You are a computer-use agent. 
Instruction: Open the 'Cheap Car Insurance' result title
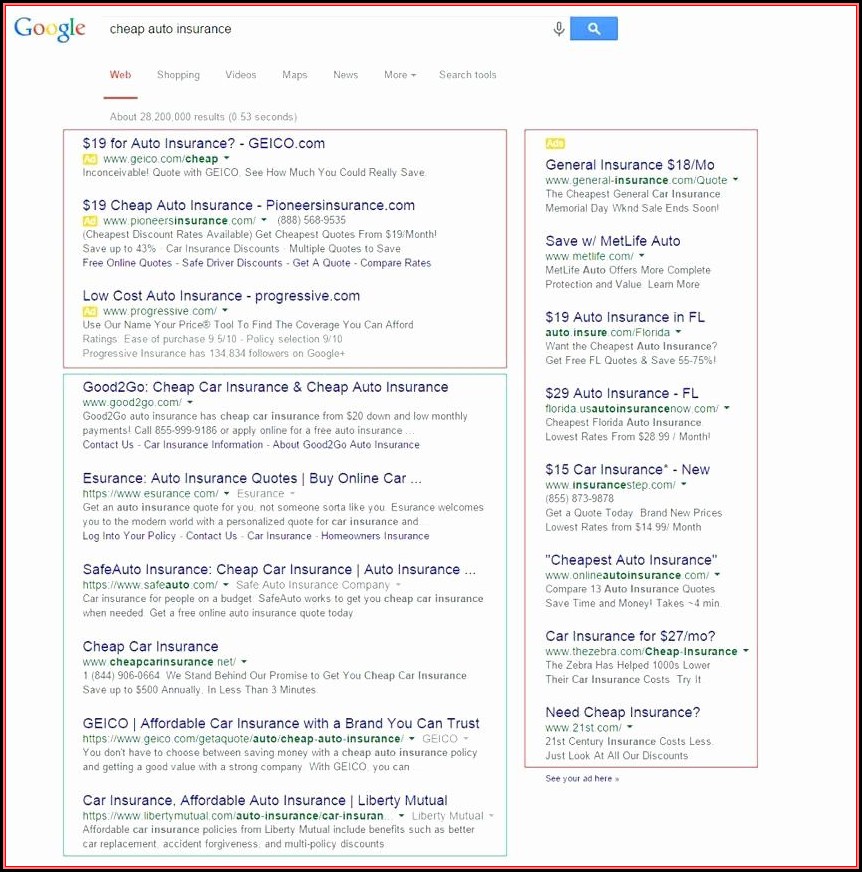point(150,646)
